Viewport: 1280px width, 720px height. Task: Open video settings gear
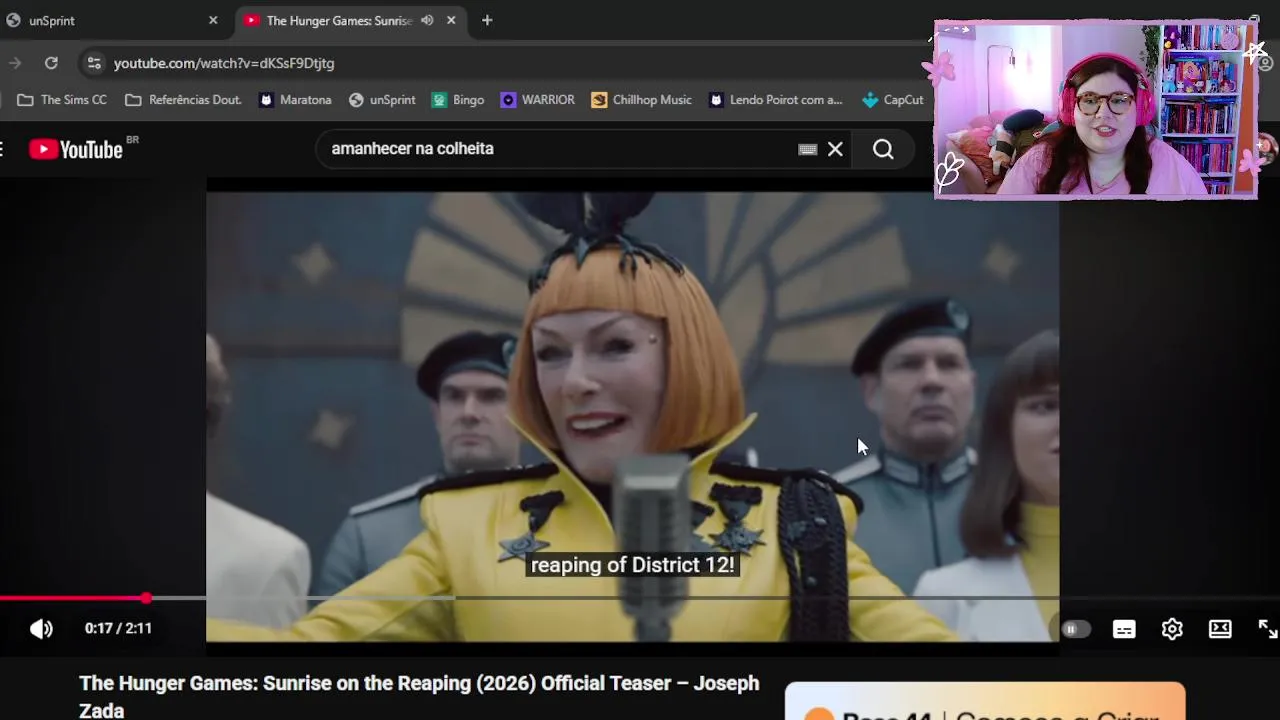tap(1172, 629)
